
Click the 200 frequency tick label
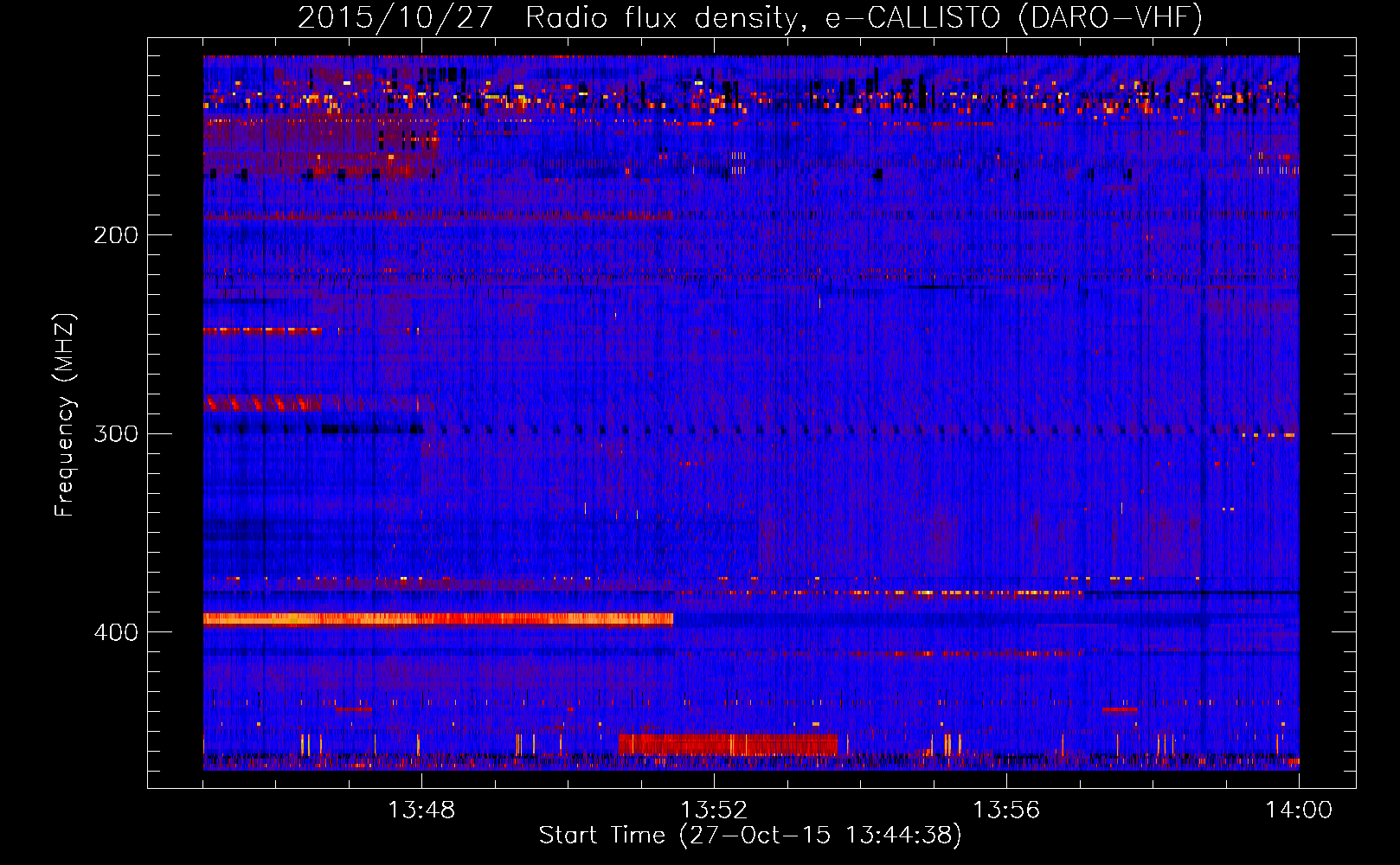116,234
